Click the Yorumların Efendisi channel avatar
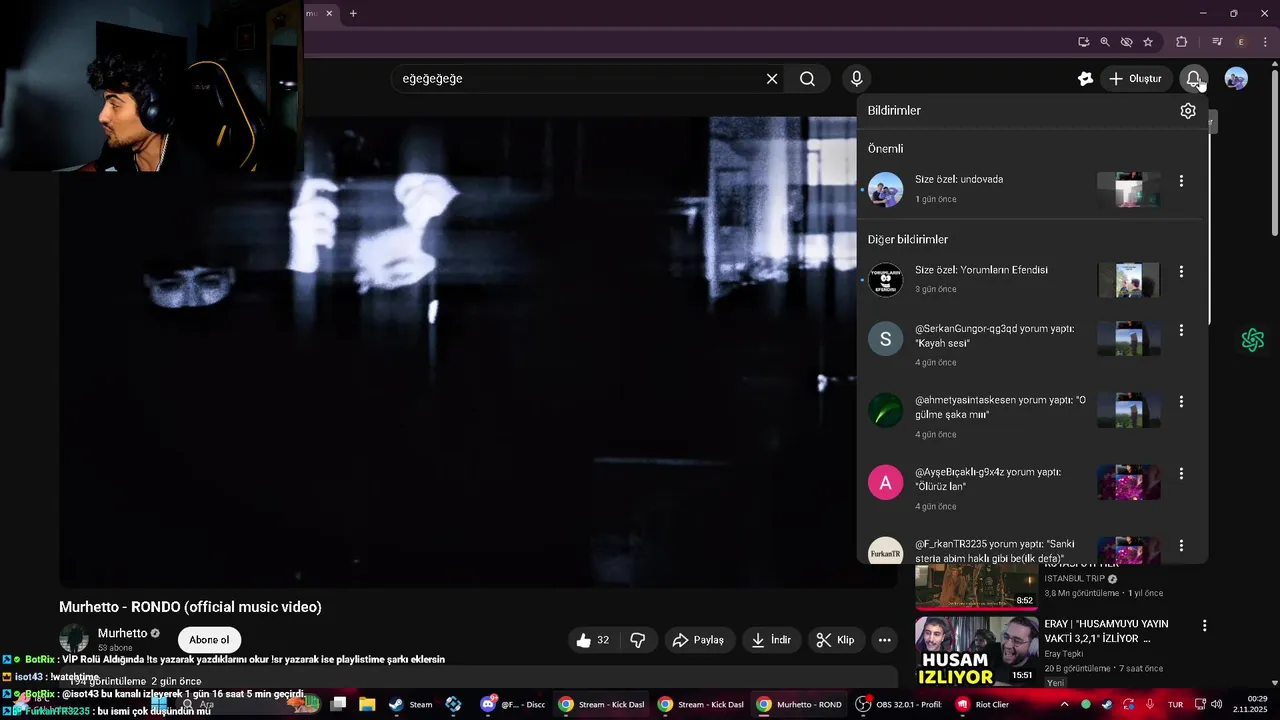Image resolution: width=1280 pixels, height=720 pixels. [885, 279]
